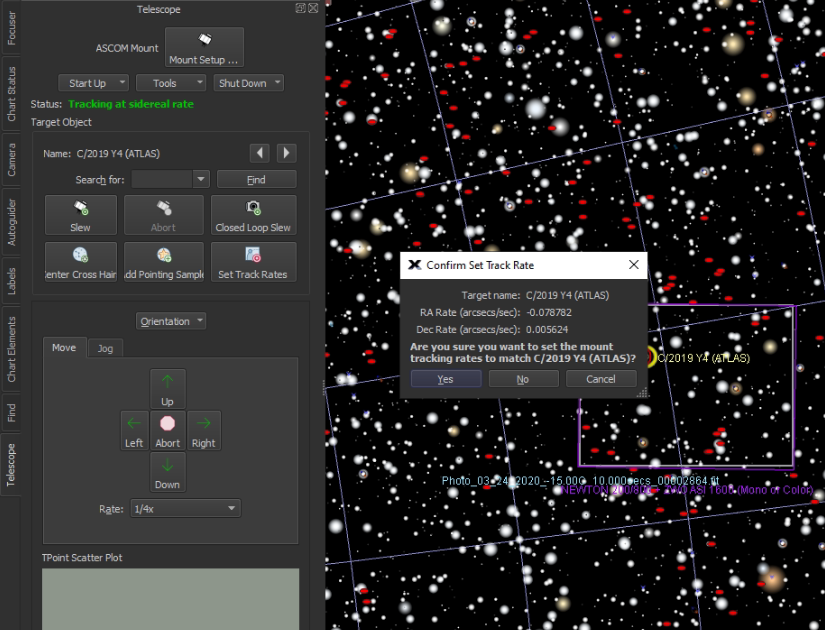Nudge the mount Left
The image size is (825, 630).
pyautogui.click(x=134, y=430)
